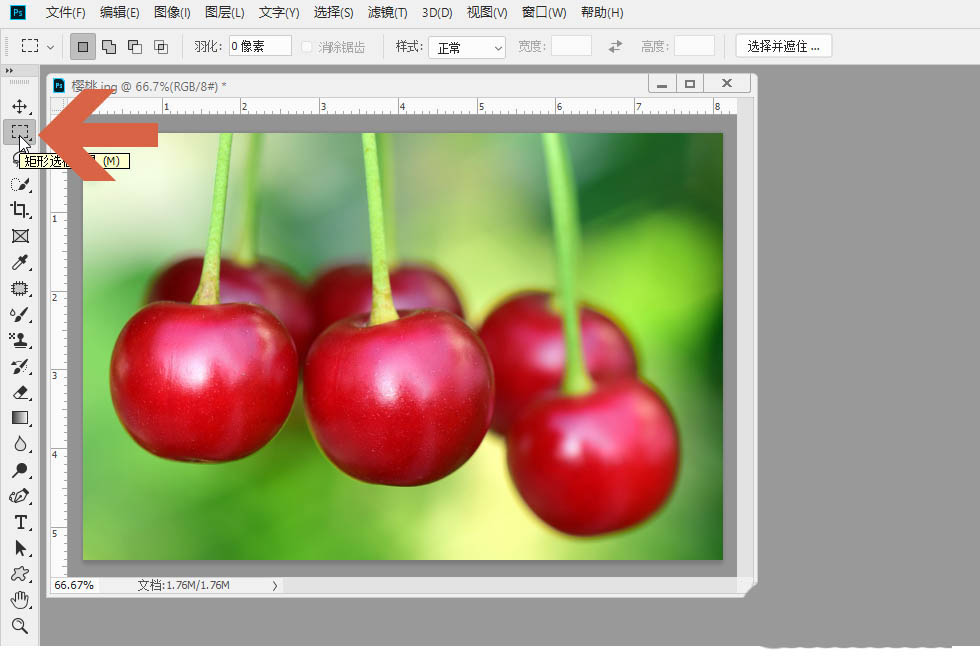Select the Crop tool
Screen dimensions: 980x663
click(x=19, y=210)
